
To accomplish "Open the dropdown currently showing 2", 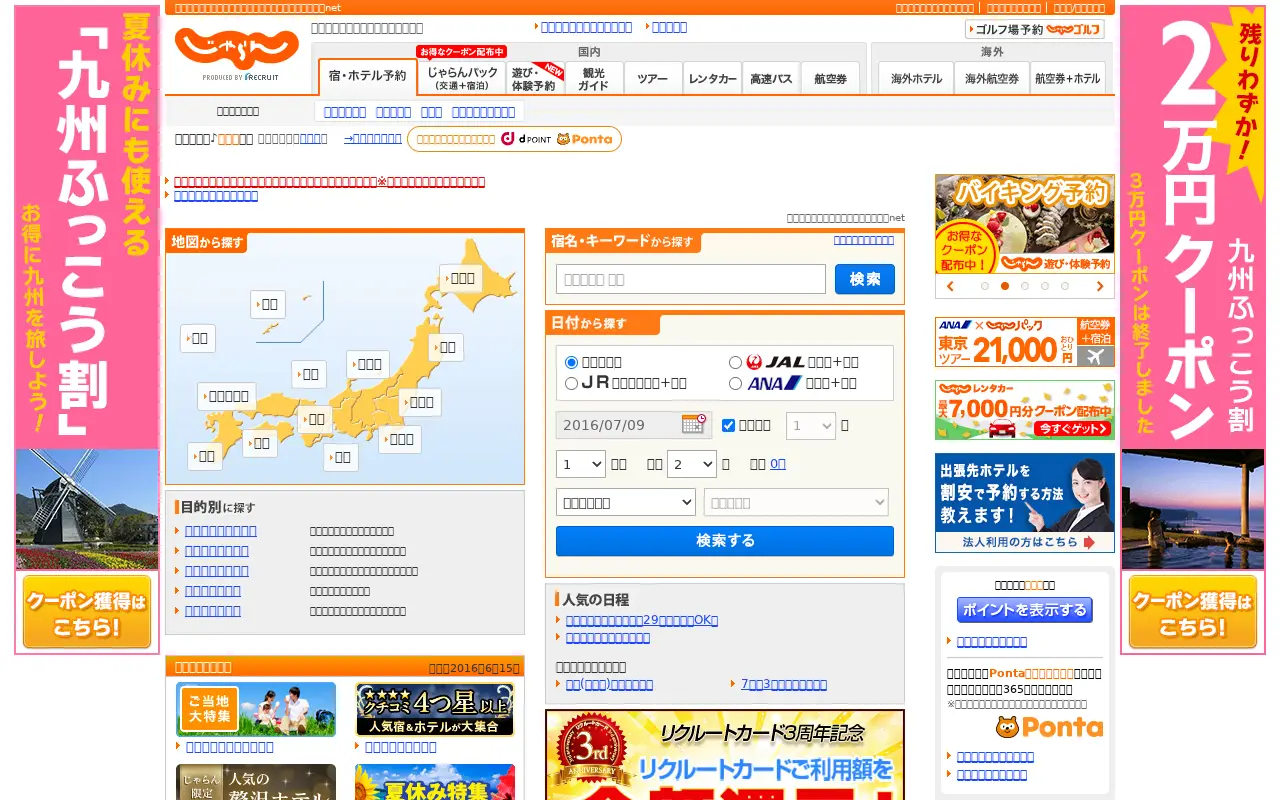I will [x=692, y=464].
